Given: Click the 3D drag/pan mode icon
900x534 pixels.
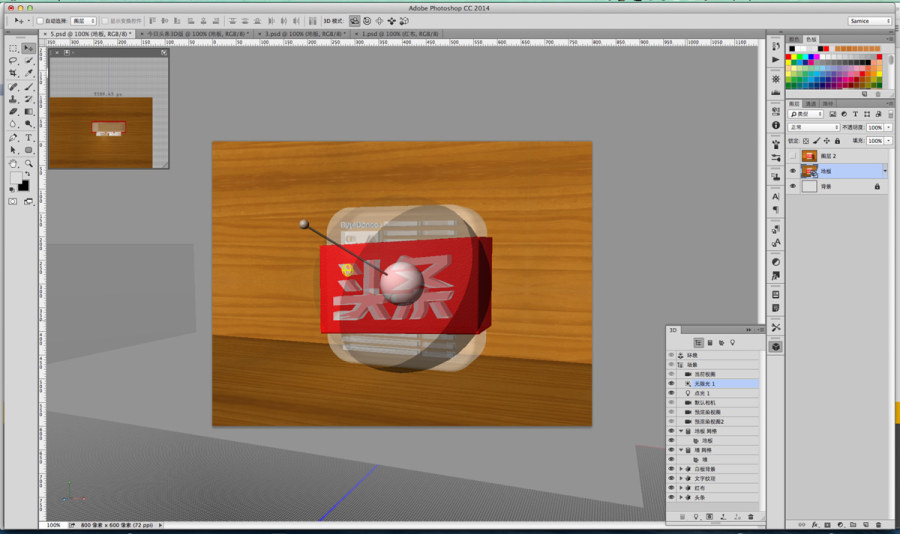Looking at the screenshot, I should tap(379, 21).
